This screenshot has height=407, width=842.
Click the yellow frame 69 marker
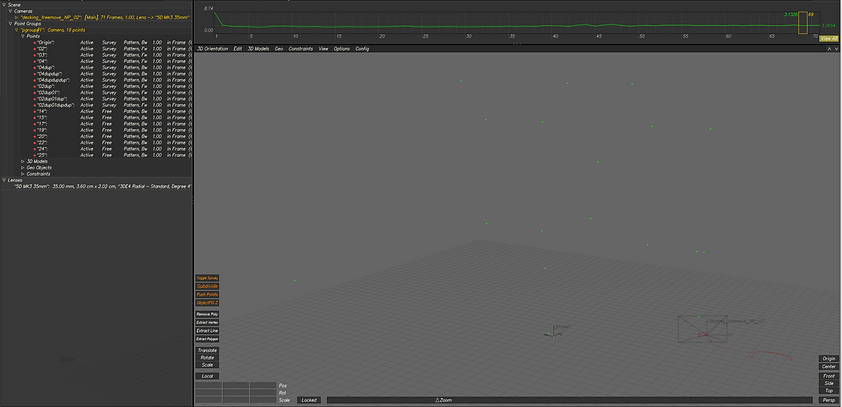(803, 23)
